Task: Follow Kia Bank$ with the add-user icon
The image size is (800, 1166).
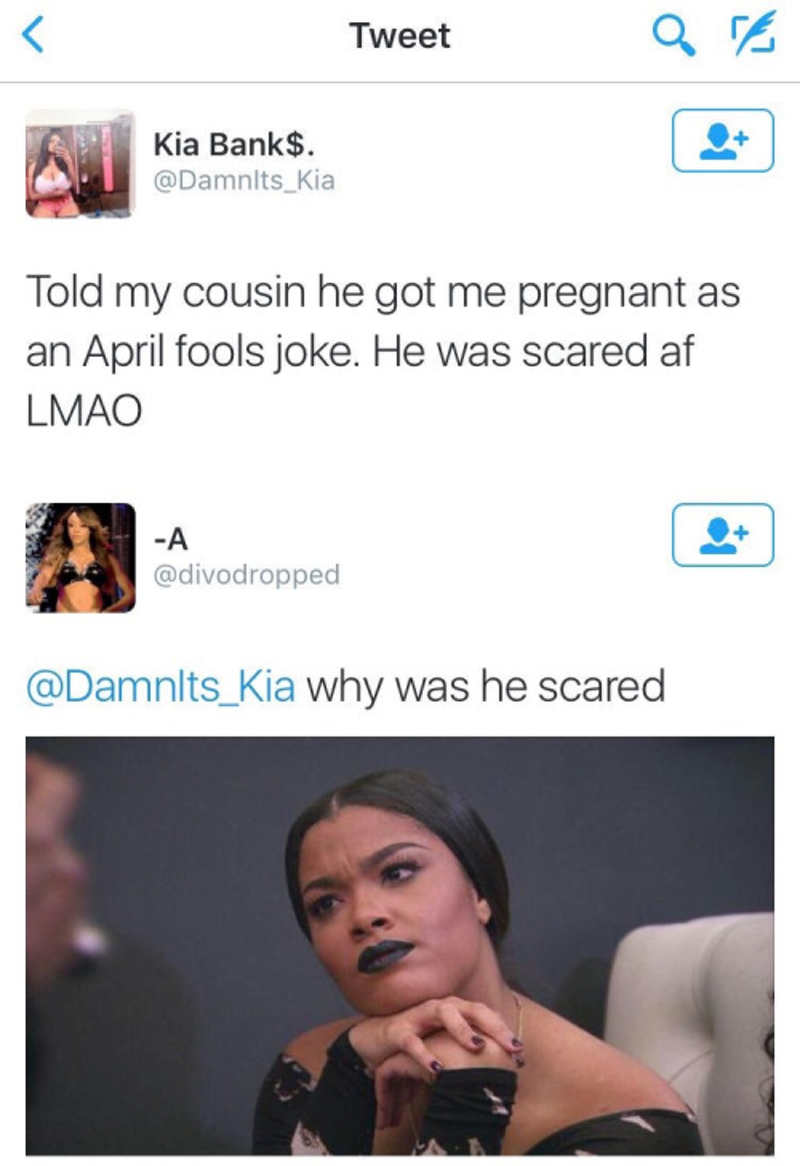Action: 723,141
